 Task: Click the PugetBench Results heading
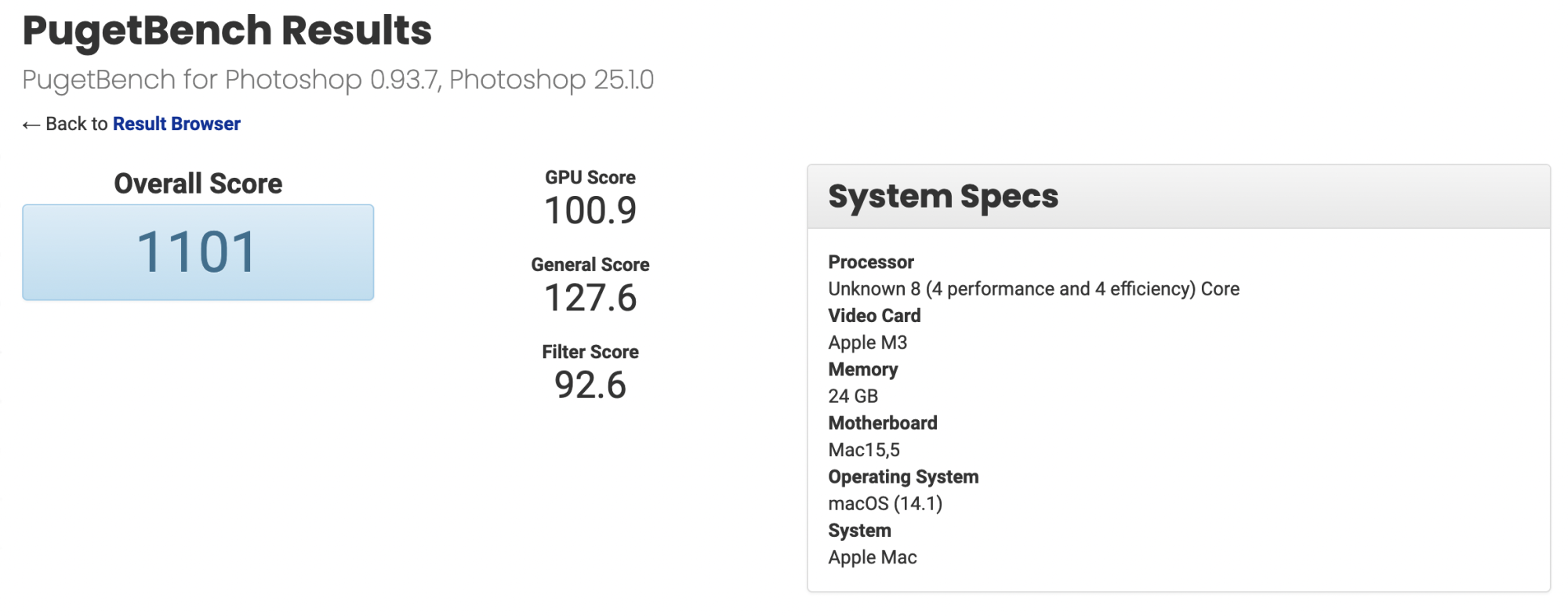coord(227,31)
